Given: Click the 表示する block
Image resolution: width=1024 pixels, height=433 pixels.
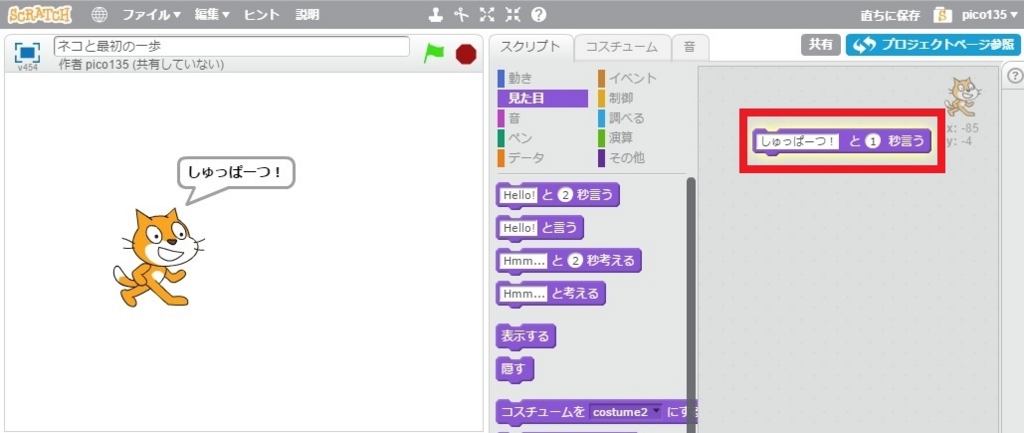Looking at the screenshot, I should (x=526, y=337).
